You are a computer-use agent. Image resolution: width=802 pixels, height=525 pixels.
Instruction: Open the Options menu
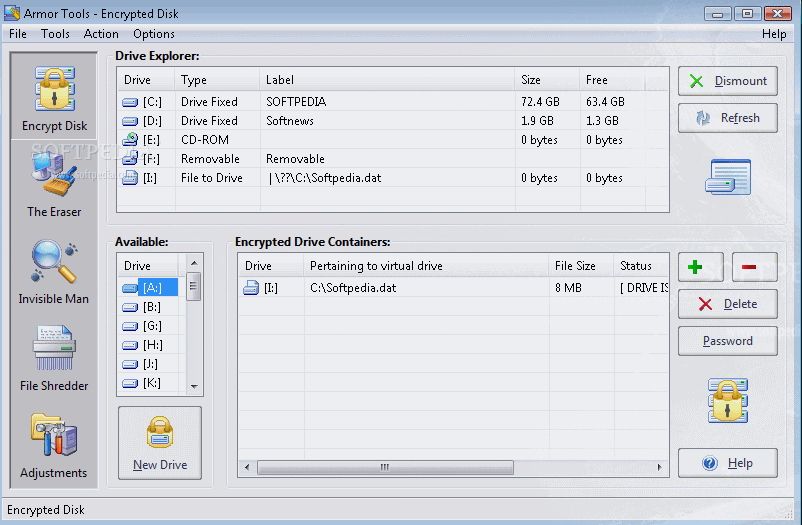pyautogui.click(x=153, y=34)
